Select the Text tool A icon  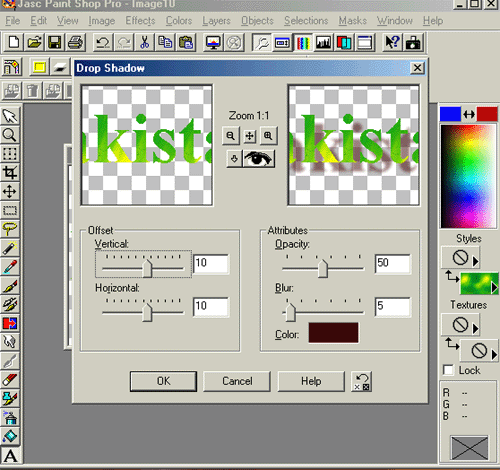(x=10, y=455)
